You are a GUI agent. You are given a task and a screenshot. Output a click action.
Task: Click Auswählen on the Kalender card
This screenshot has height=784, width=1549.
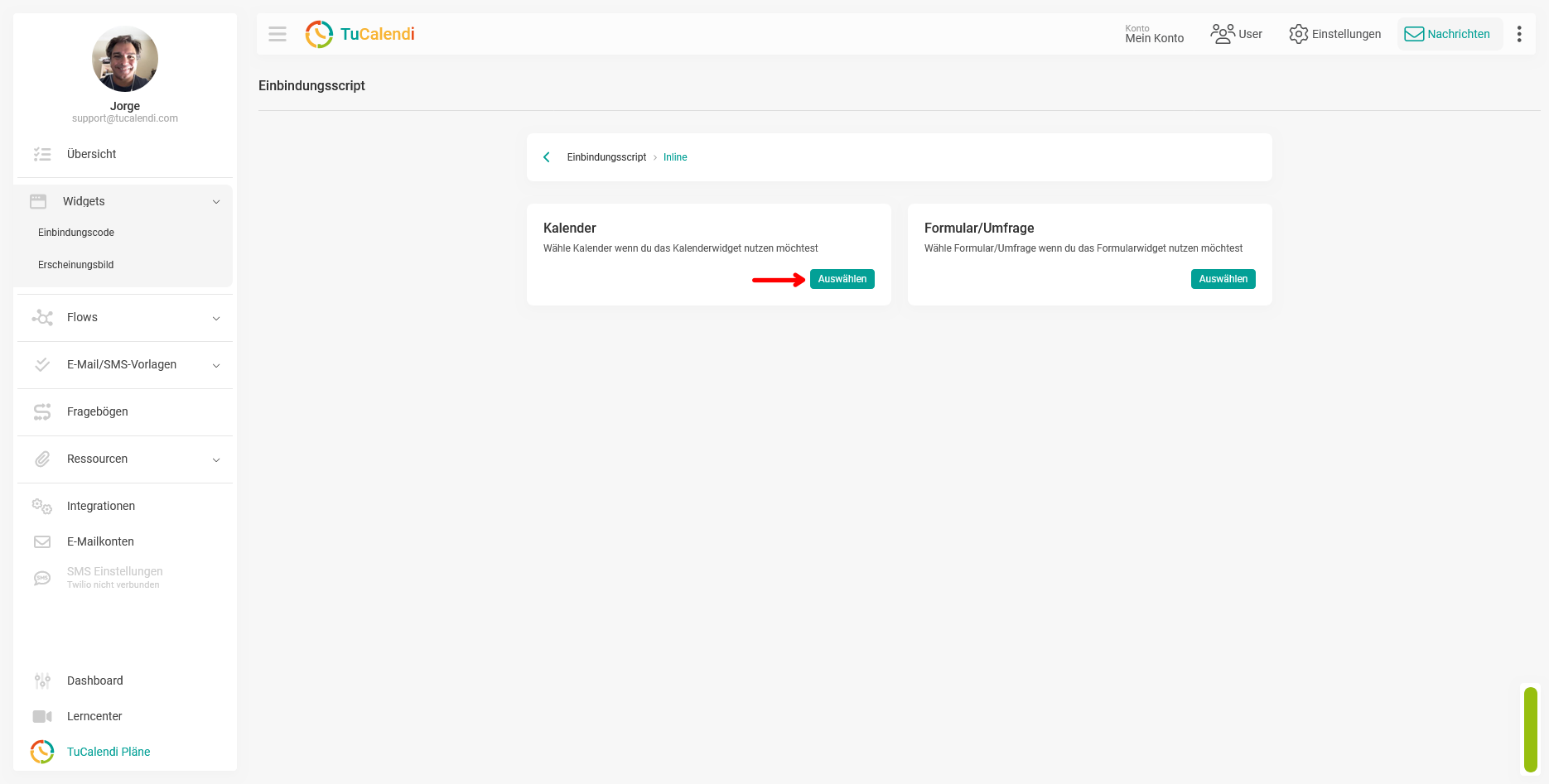tap(842, 279)
